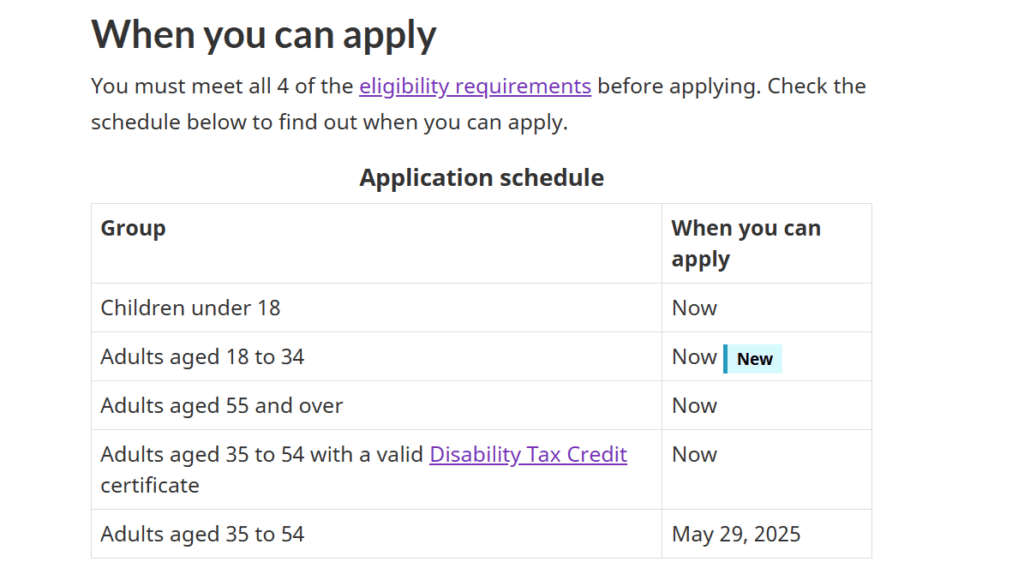Click 'Now' in the Adults 55 and over row
The image size is (1024, 568).
click(x=694, y=406)
